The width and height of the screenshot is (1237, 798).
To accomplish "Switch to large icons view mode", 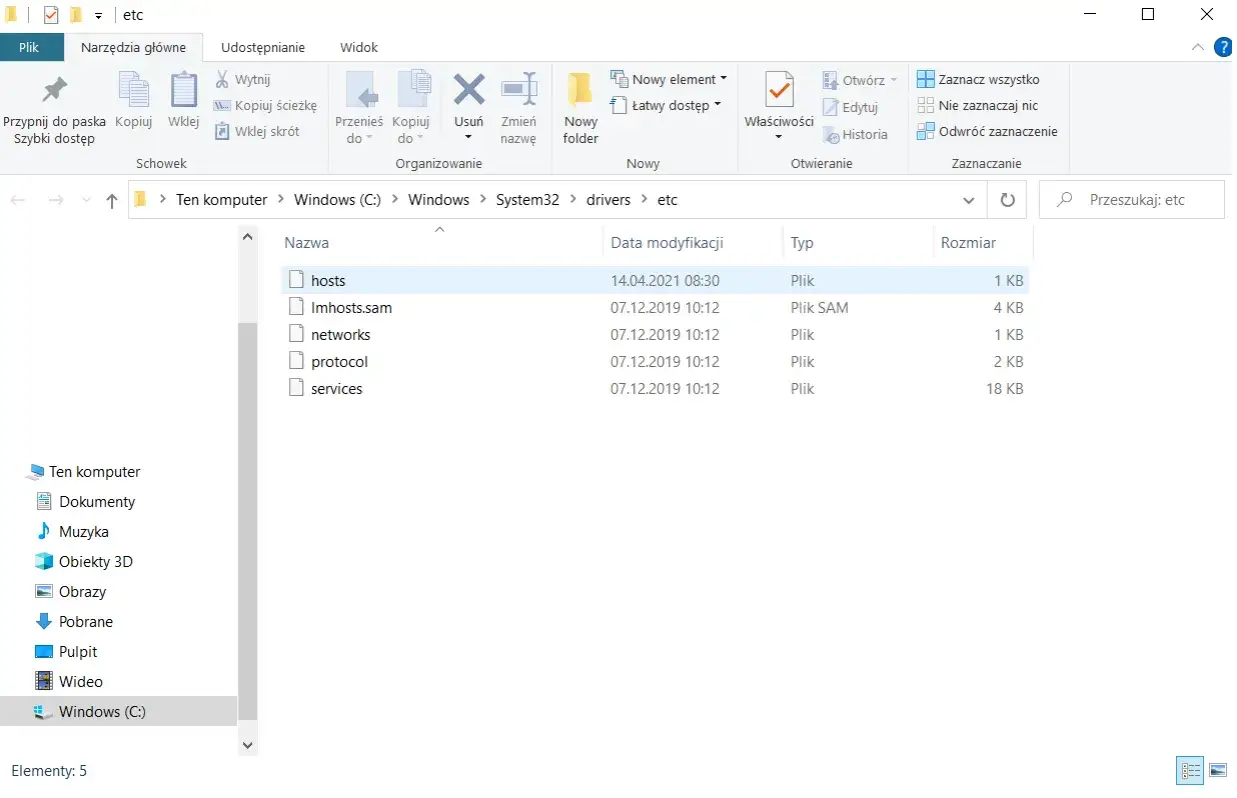I will (x=1217, y=770).
